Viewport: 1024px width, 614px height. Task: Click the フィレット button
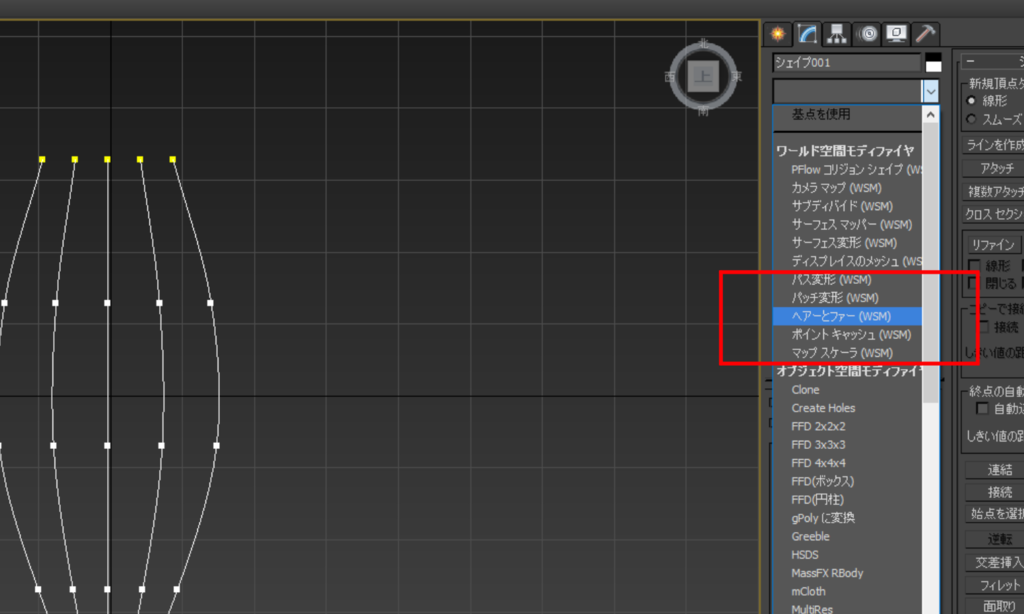[995, 585]
